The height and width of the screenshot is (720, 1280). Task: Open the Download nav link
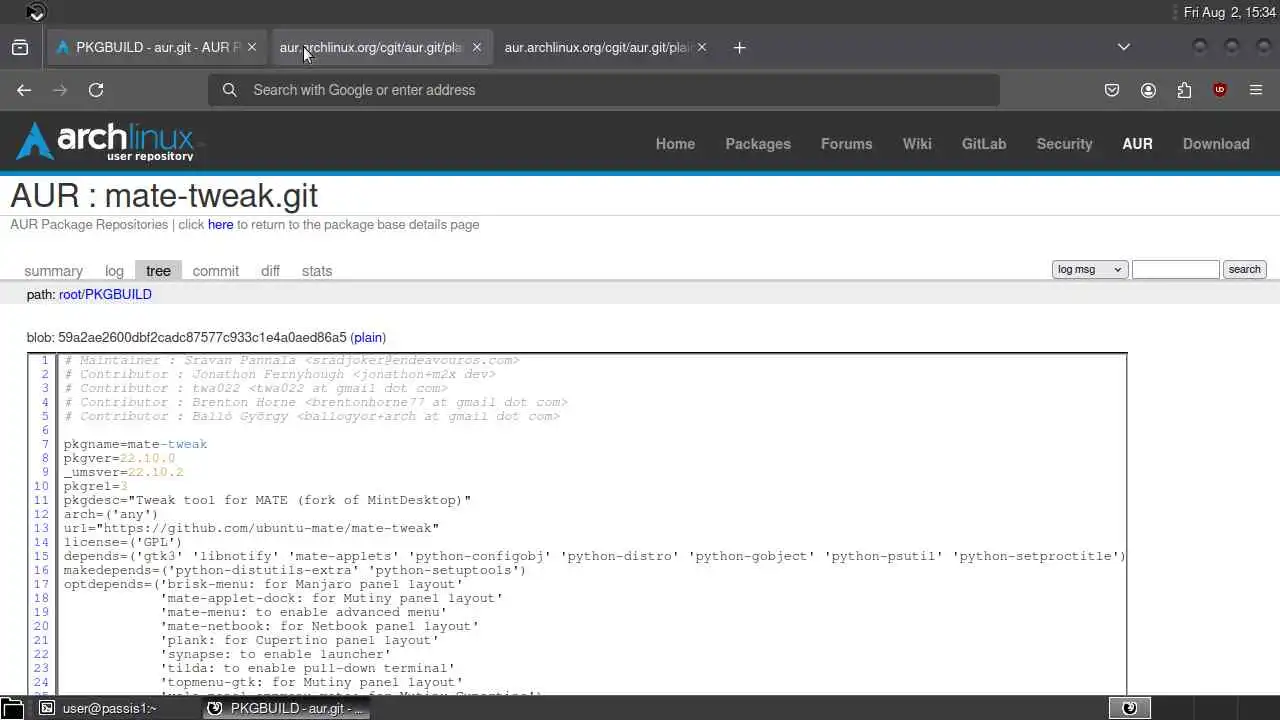[x=1216, y=144]
